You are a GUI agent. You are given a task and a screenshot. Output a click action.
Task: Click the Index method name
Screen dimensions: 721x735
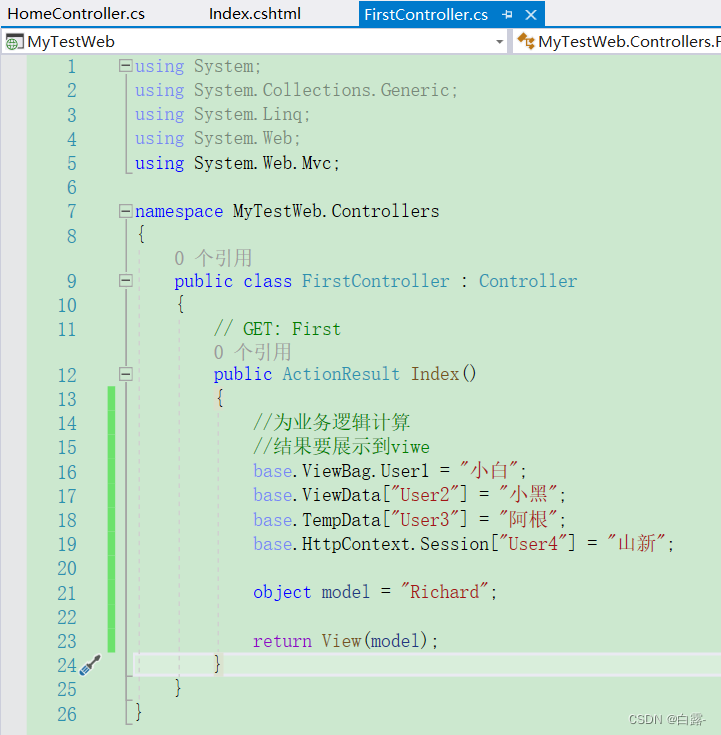(x=435, y=374)
